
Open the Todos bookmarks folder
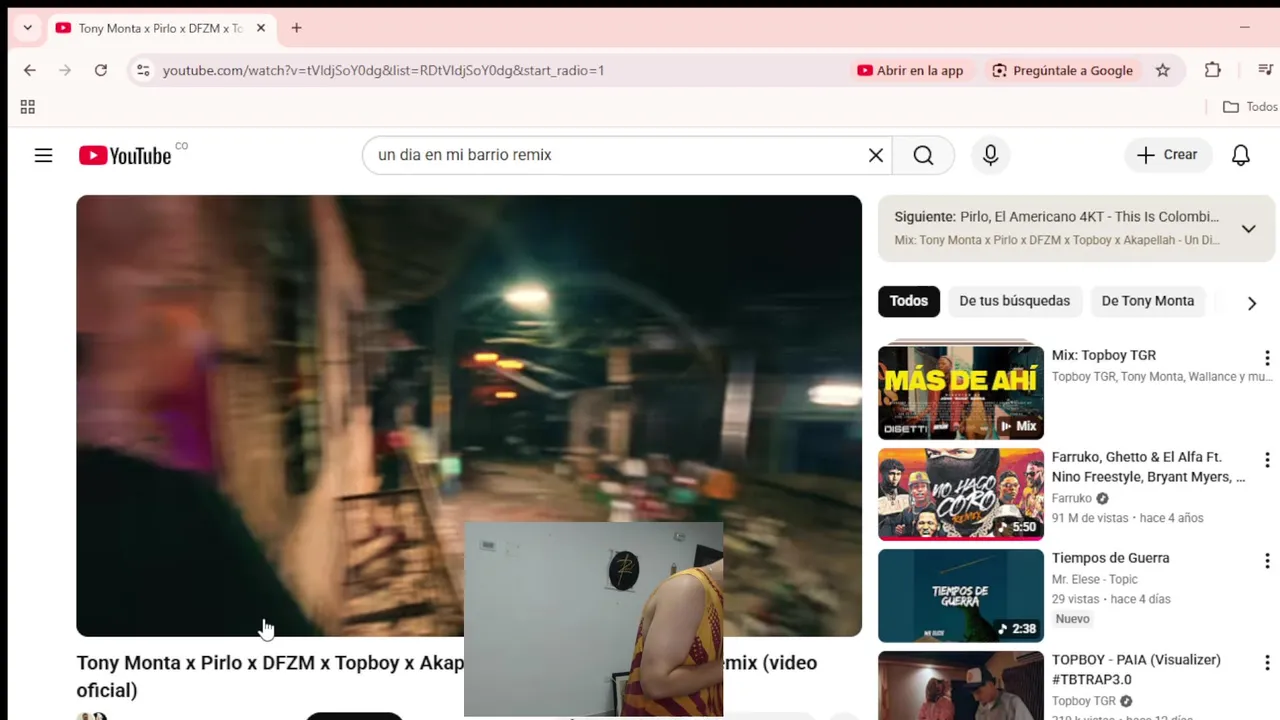[x=1250, y=107]
